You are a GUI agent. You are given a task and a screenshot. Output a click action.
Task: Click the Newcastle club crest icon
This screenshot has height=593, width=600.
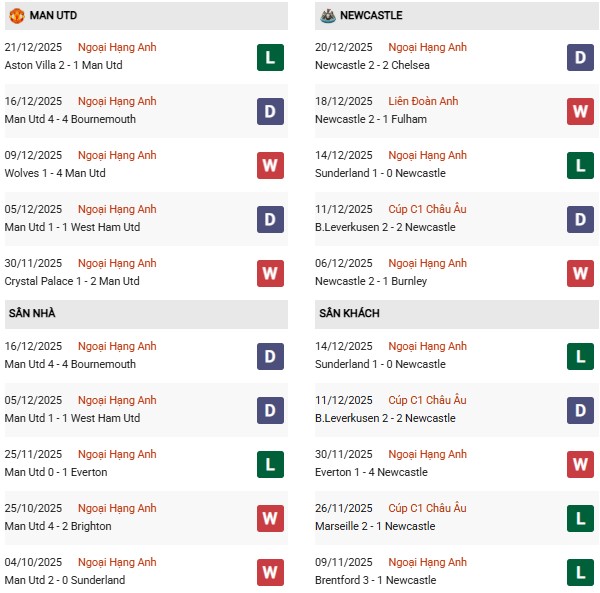326,16
